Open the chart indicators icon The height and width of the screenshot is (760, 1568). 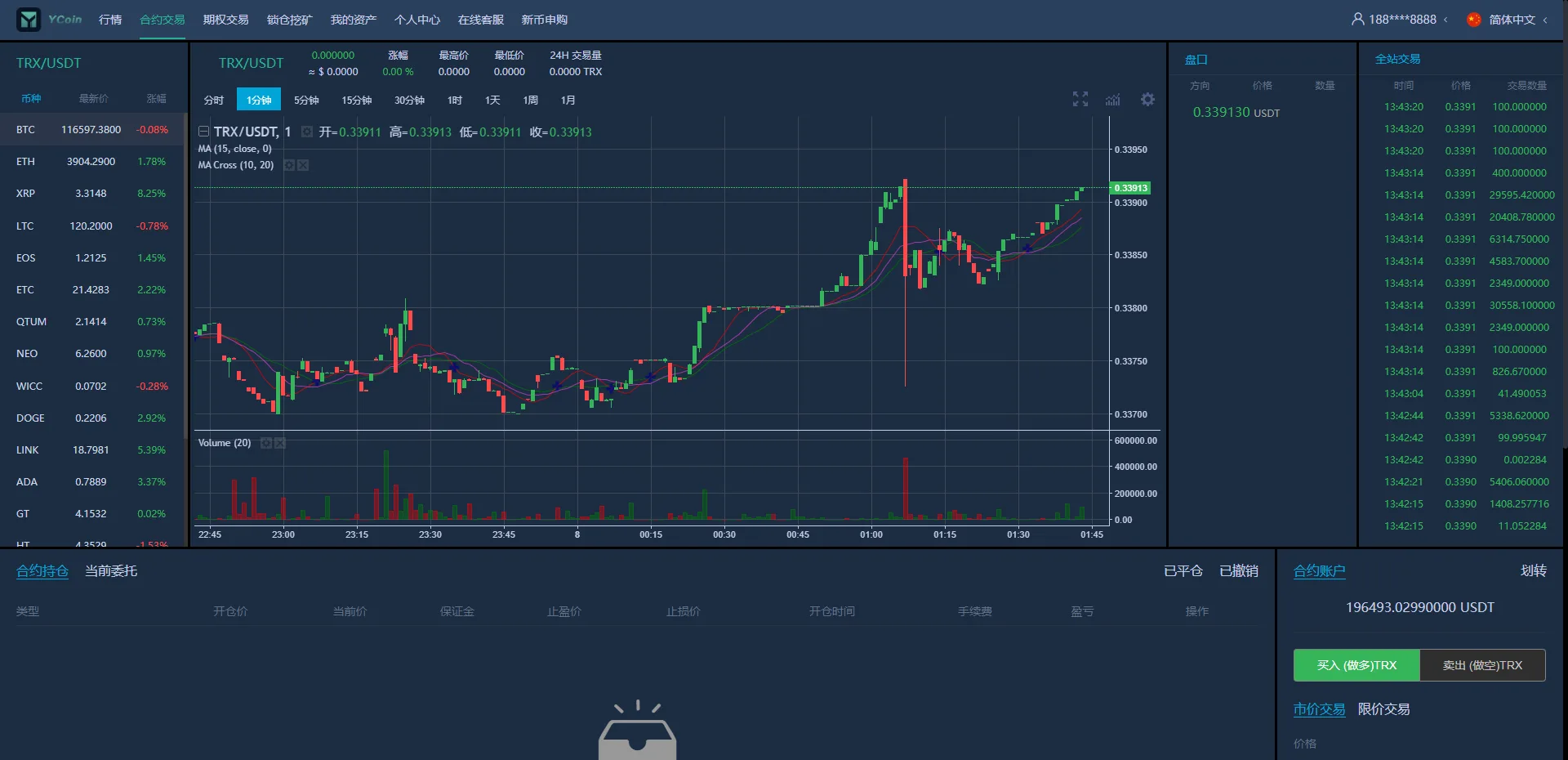coord(1112,100)
